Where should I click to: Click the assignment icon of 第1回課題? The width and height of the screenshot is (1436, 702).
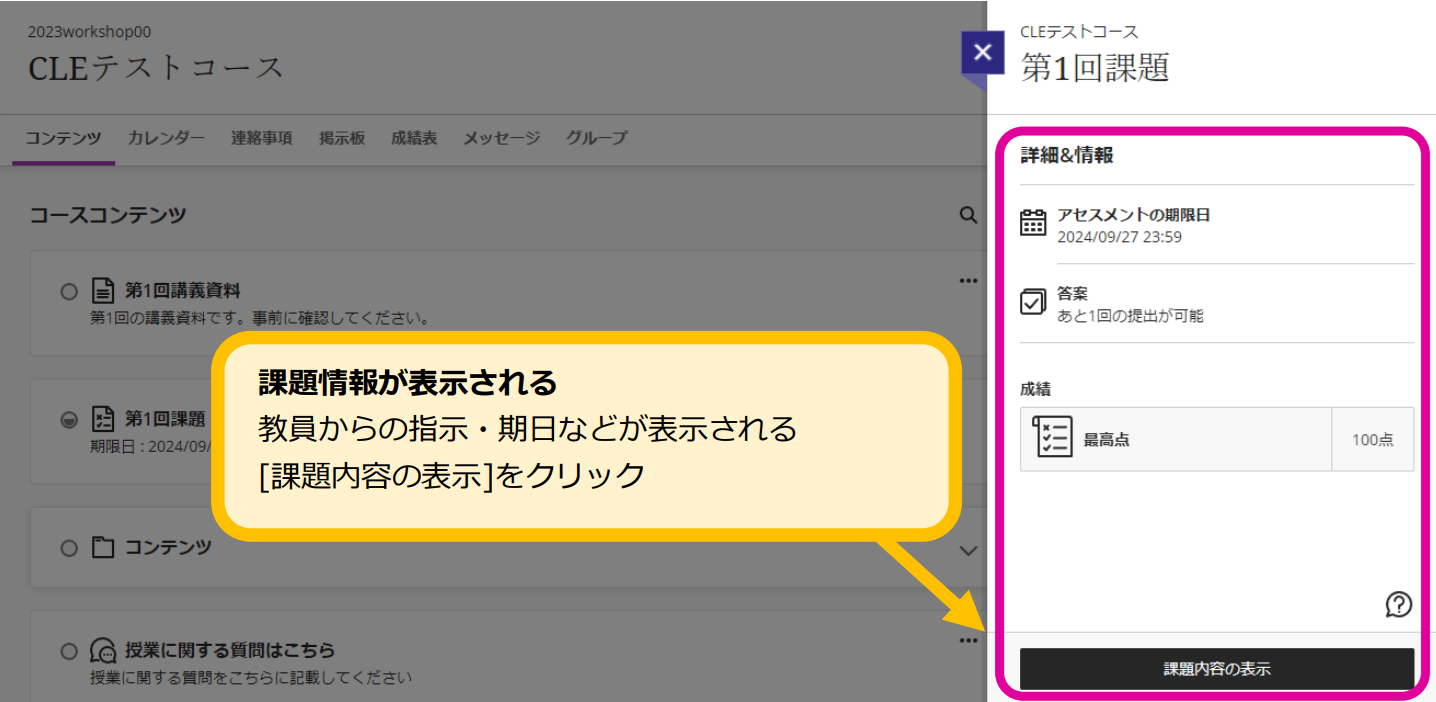102,419
